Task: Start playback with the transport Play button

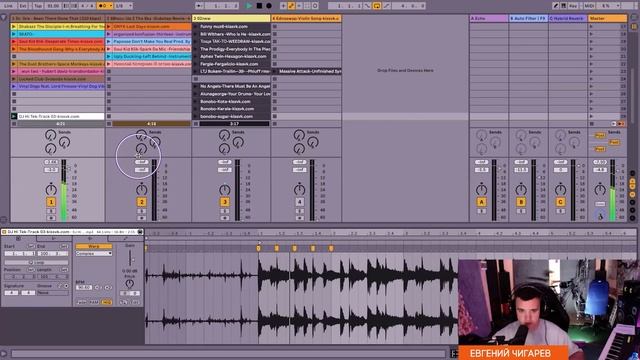Action: (249, 6)
